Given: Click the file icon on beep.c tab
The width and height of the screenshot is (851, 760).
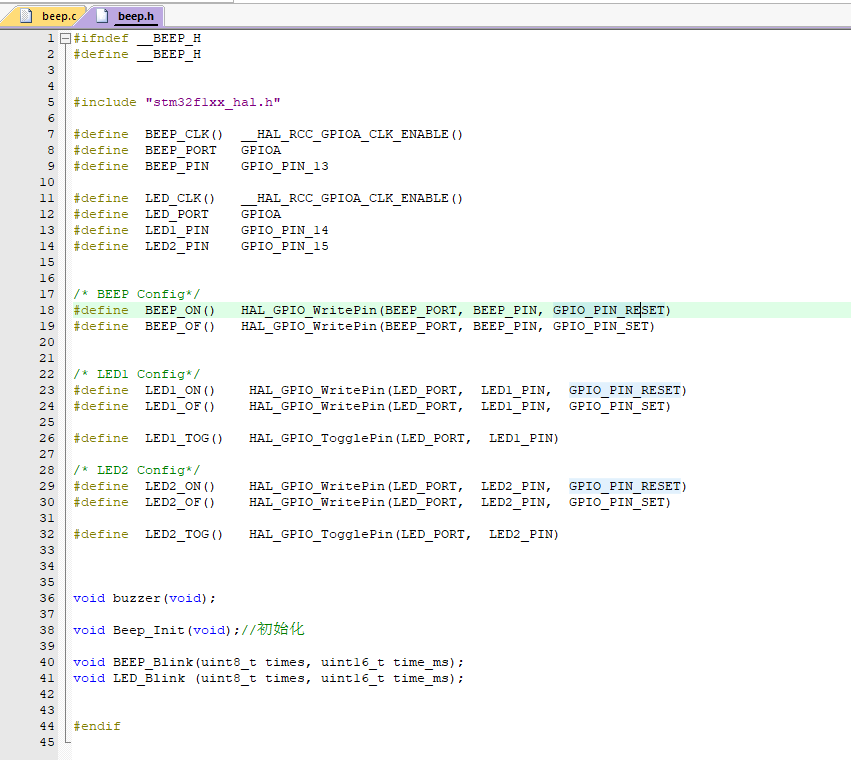Looking at the screenshot, I should point(26,16).
